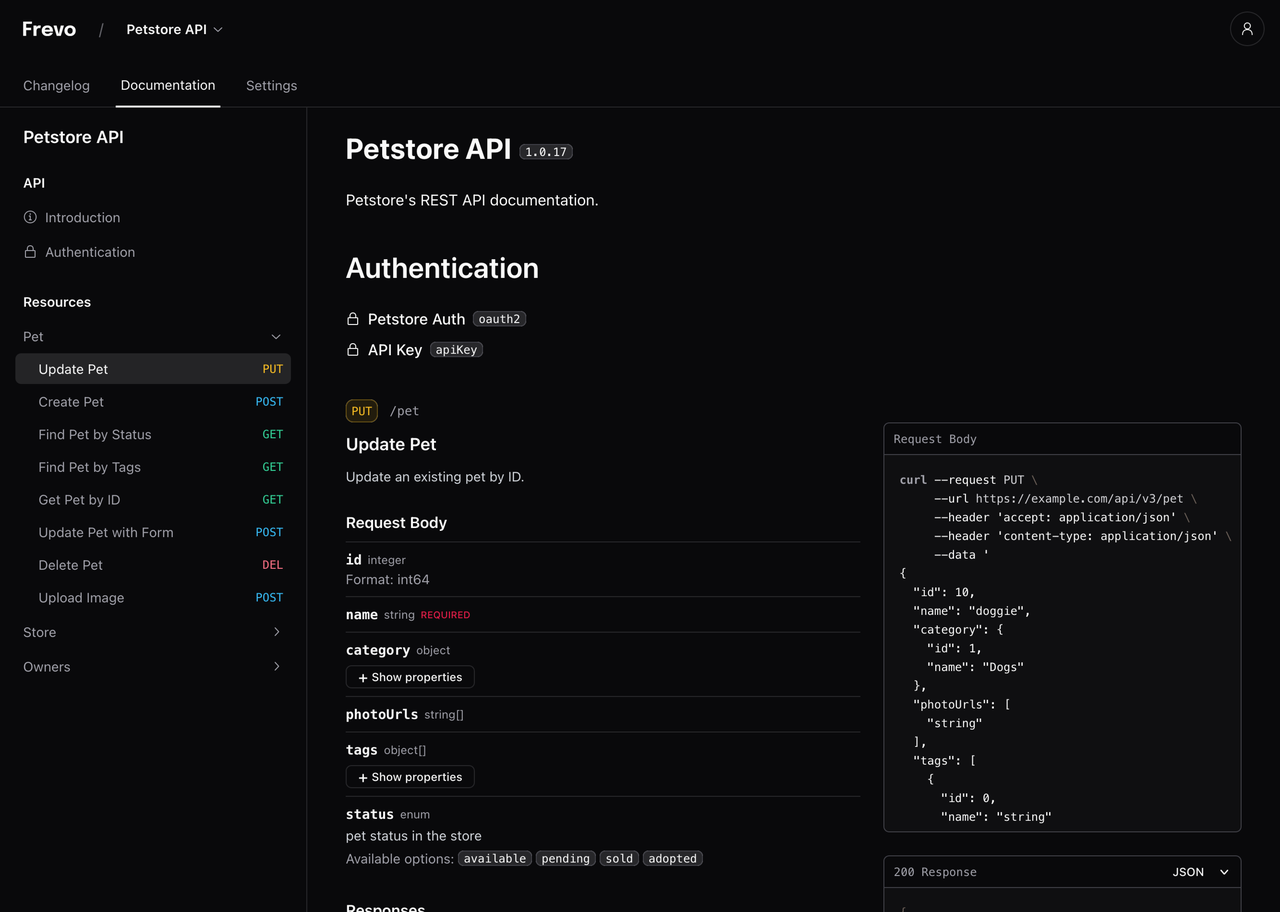Click the Authentication section heading

coord(442,268)
